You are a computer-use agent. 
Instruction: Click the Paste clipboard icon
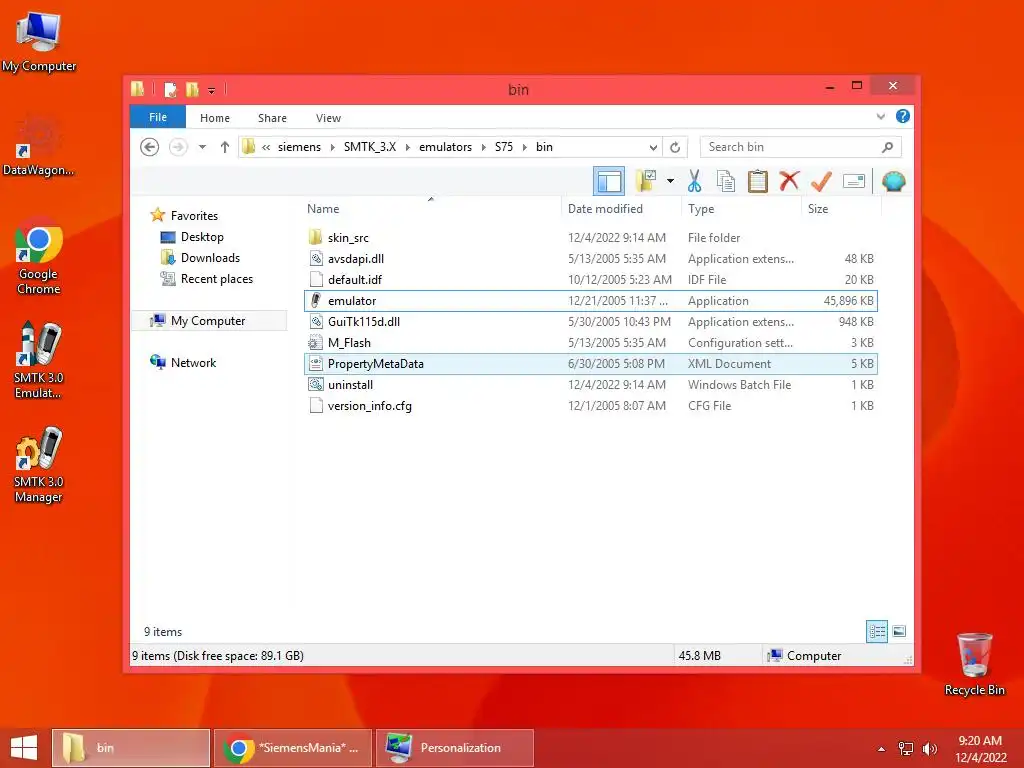point(758,181)
